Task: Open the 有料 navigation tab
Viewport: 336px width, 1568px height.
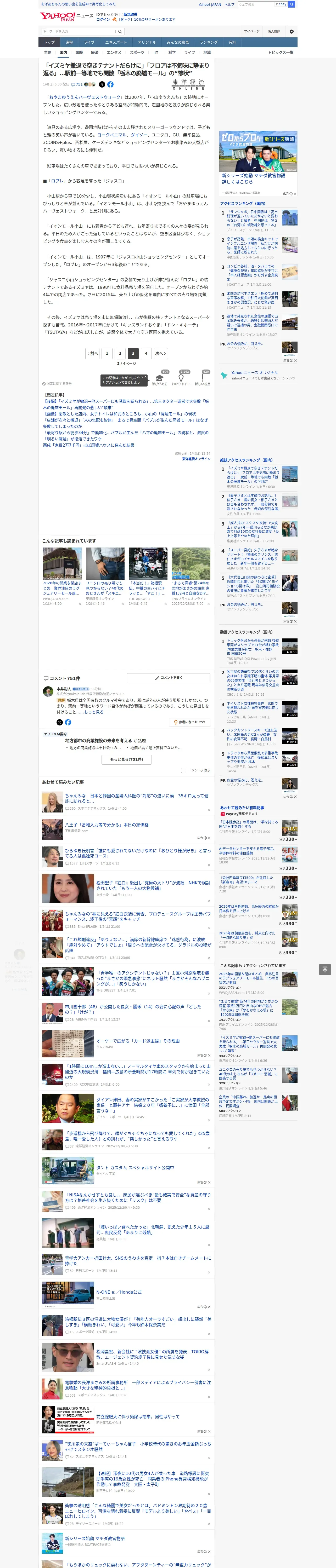Action: (x=232, y=43)
